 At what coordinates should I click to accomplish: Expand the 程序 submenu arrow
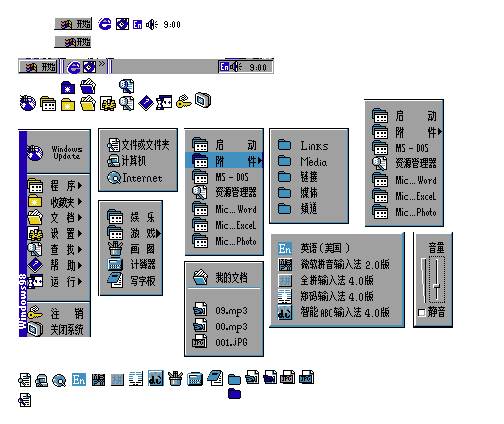(80, 186)
